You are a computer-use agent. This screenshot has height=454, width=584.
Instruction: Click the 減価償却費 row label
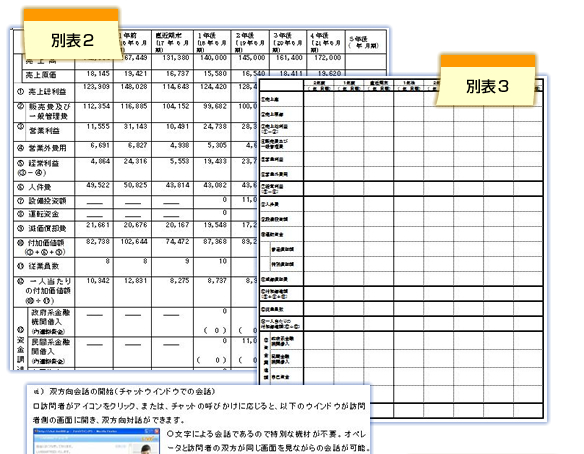click(48, 228)
